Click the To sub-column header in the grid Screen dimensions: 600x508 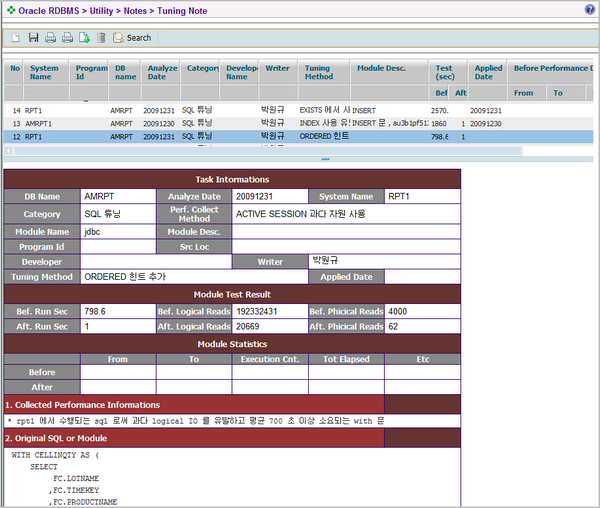point(566,93)
